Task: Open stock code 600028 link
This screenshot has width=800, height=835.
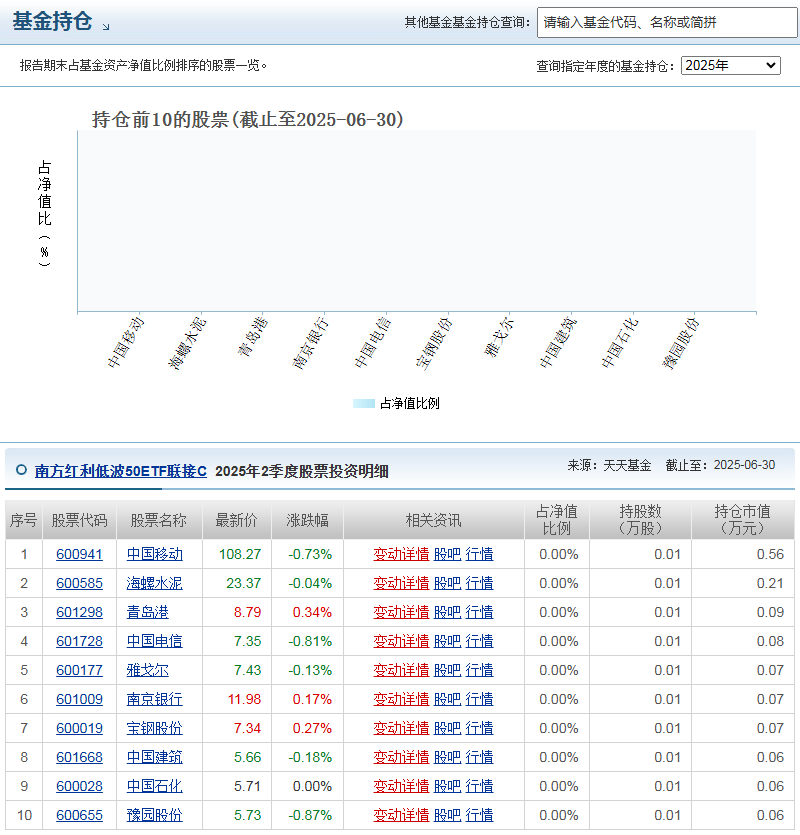Action: 79,786
